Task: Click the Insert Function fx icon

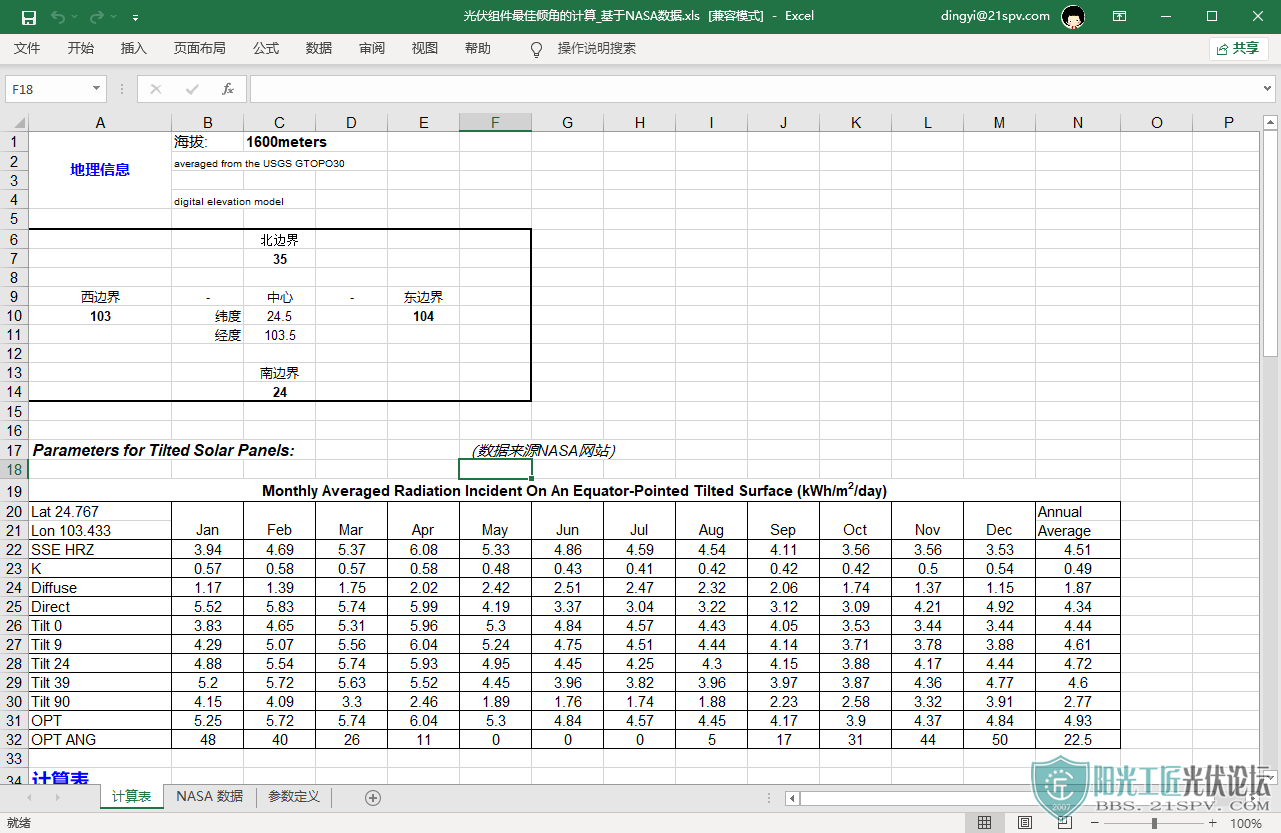Action: [x=227, y=89]
